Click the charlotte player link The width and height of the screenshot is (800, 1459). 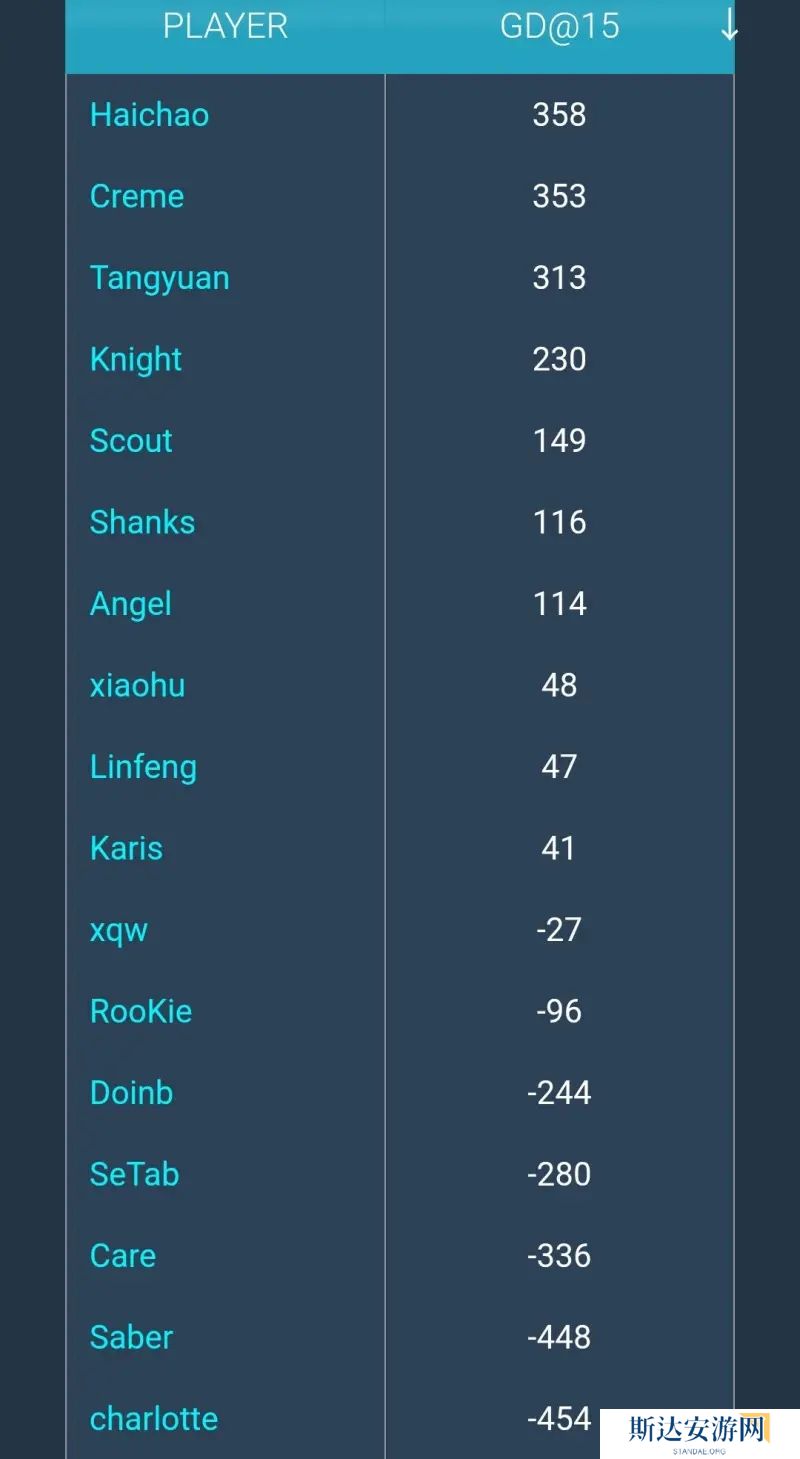pos(154,1419)
